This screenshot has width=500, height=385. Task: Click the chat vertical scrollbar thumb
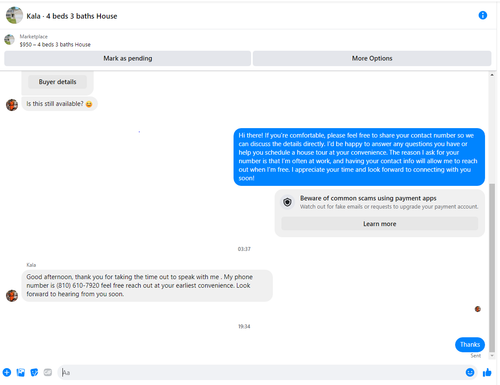(x=492, y=268)
